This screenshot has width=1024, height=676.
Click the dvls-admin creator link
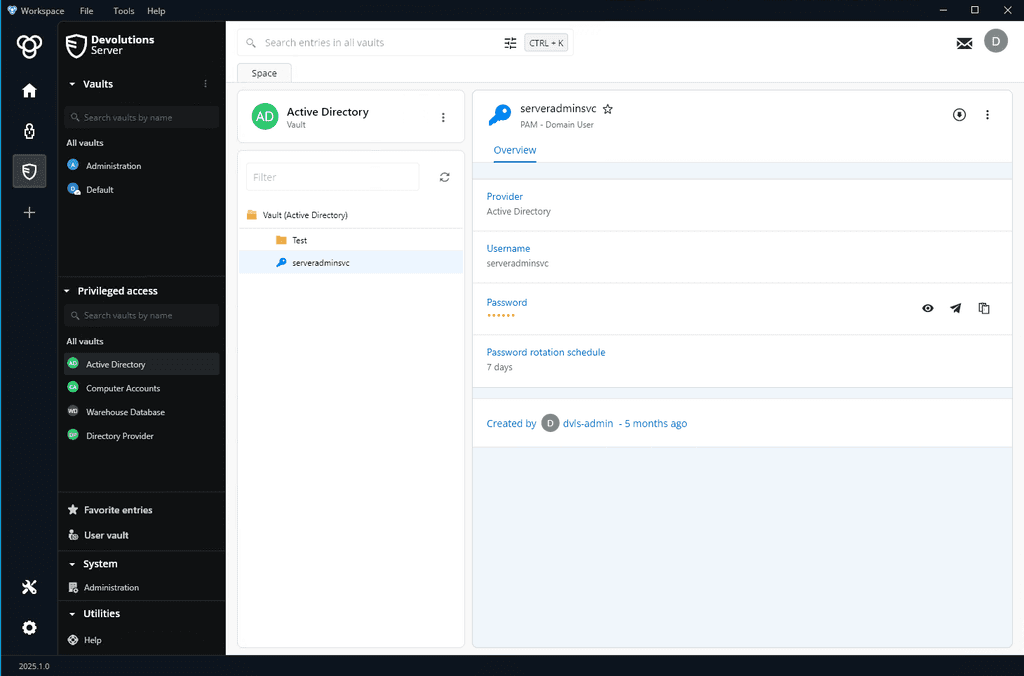click(587, 423)
